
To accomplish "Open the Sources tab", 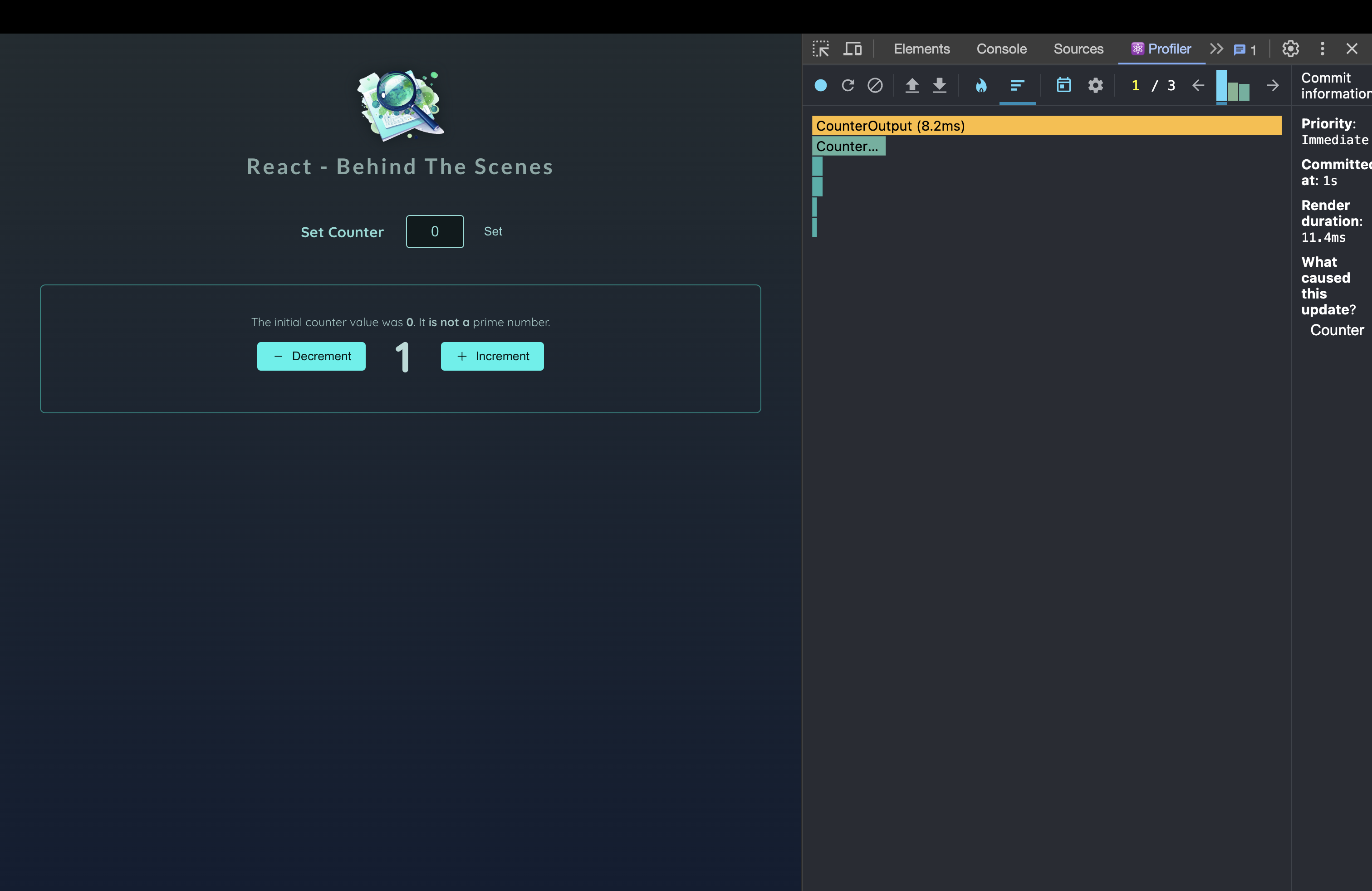I will (1078, 49).
